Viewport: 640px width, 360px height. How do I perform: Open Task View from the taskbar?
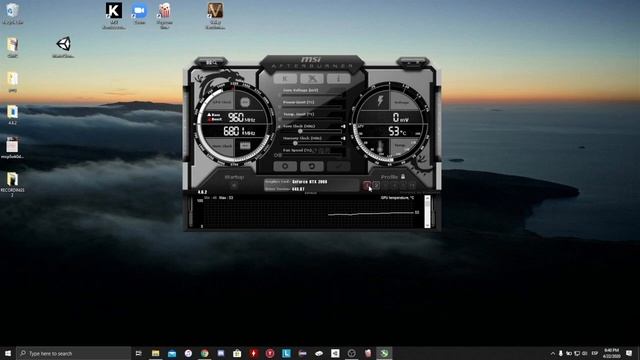tap(139, 353)
